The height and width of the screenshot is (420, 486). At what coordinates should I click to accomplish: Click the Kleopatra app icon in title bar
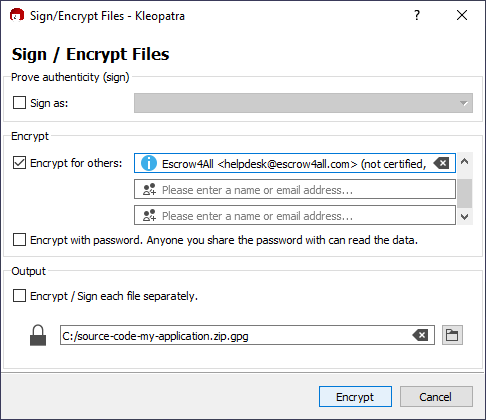coord(17,15)
